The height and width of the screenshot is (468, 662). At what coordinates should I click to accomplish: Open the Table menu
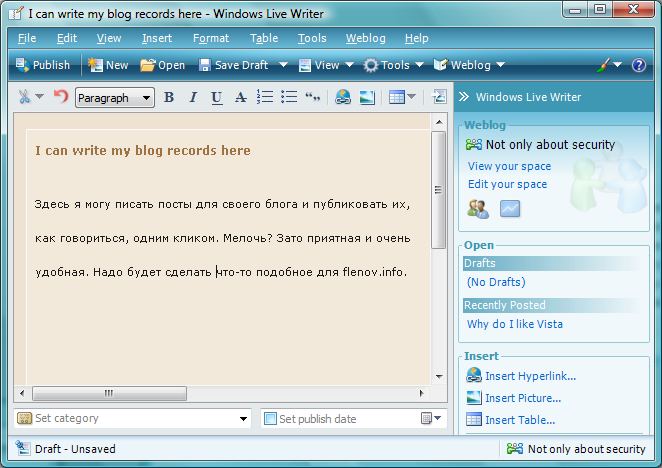(x=264, y=38)
